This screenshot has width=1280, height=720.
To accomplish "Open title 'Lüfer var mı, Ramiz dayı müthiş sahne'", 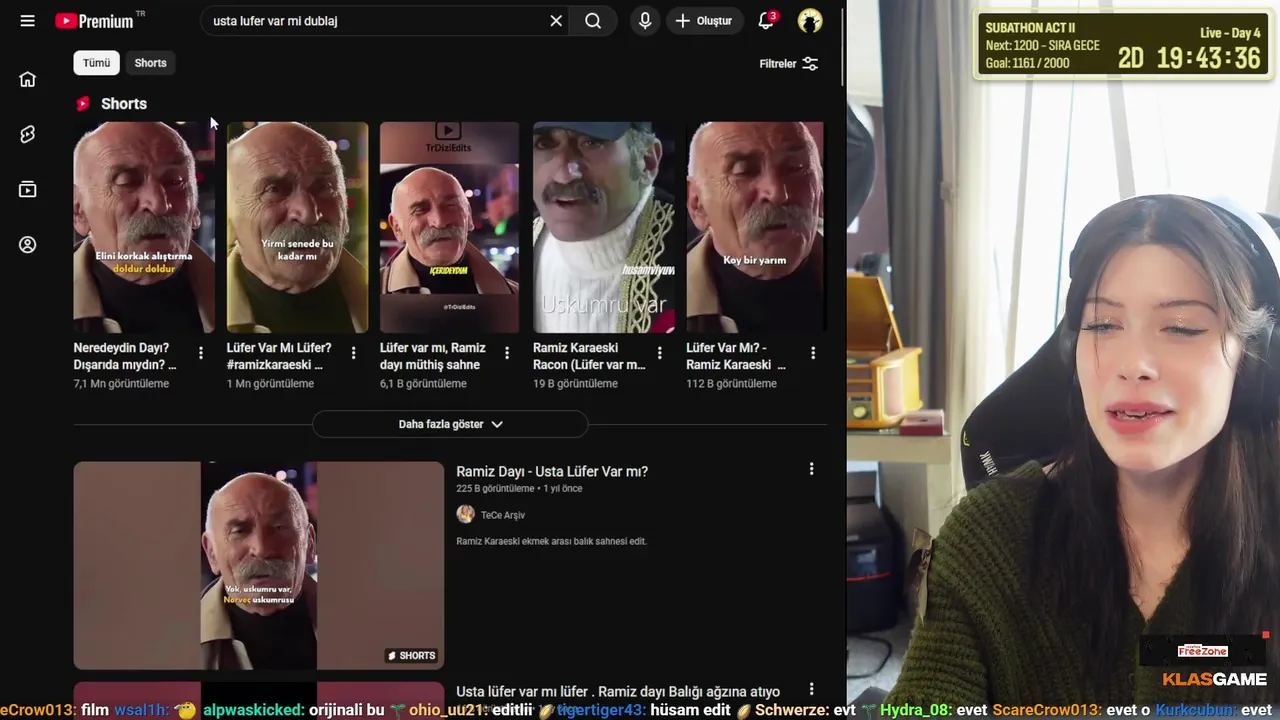I will click(433, 356).
